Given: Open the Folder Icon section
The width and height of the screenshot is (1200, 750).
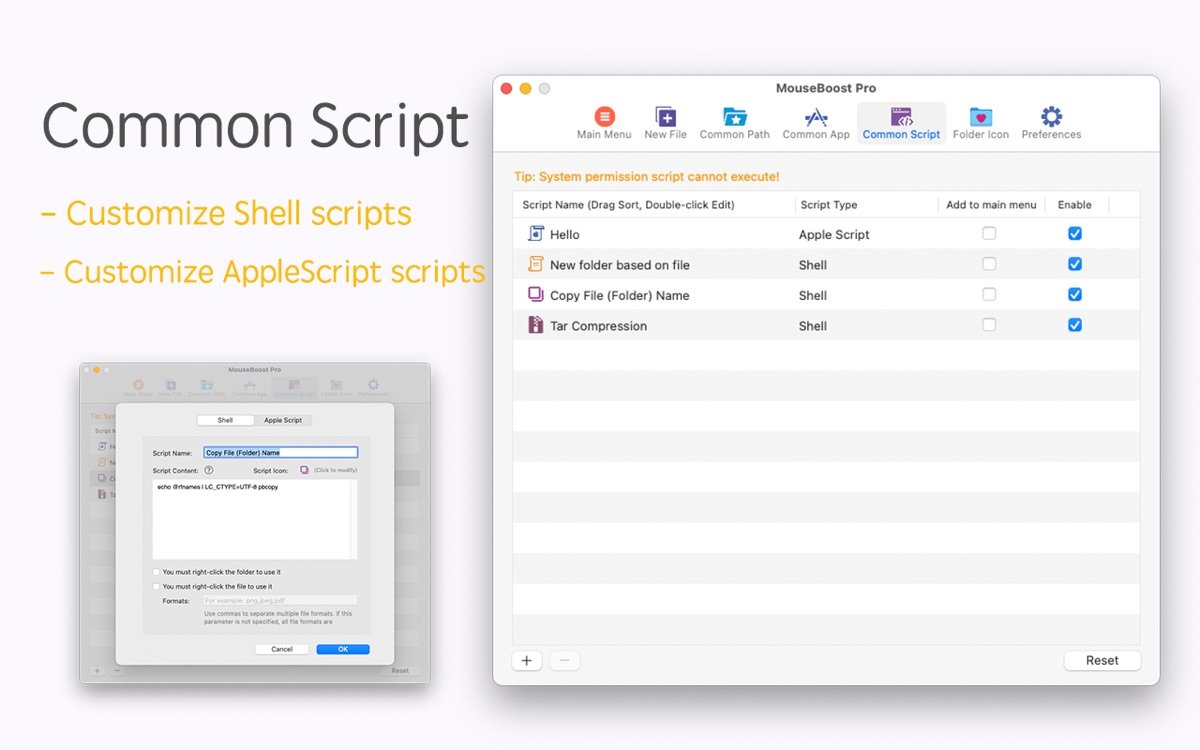Looking at the screenshot, I should tap(980, 117).
